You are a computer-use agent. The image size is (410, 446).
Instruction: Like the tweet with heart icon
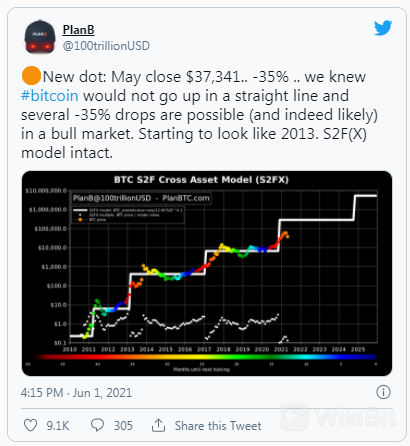pyautogui.click(x=30, y=425)
